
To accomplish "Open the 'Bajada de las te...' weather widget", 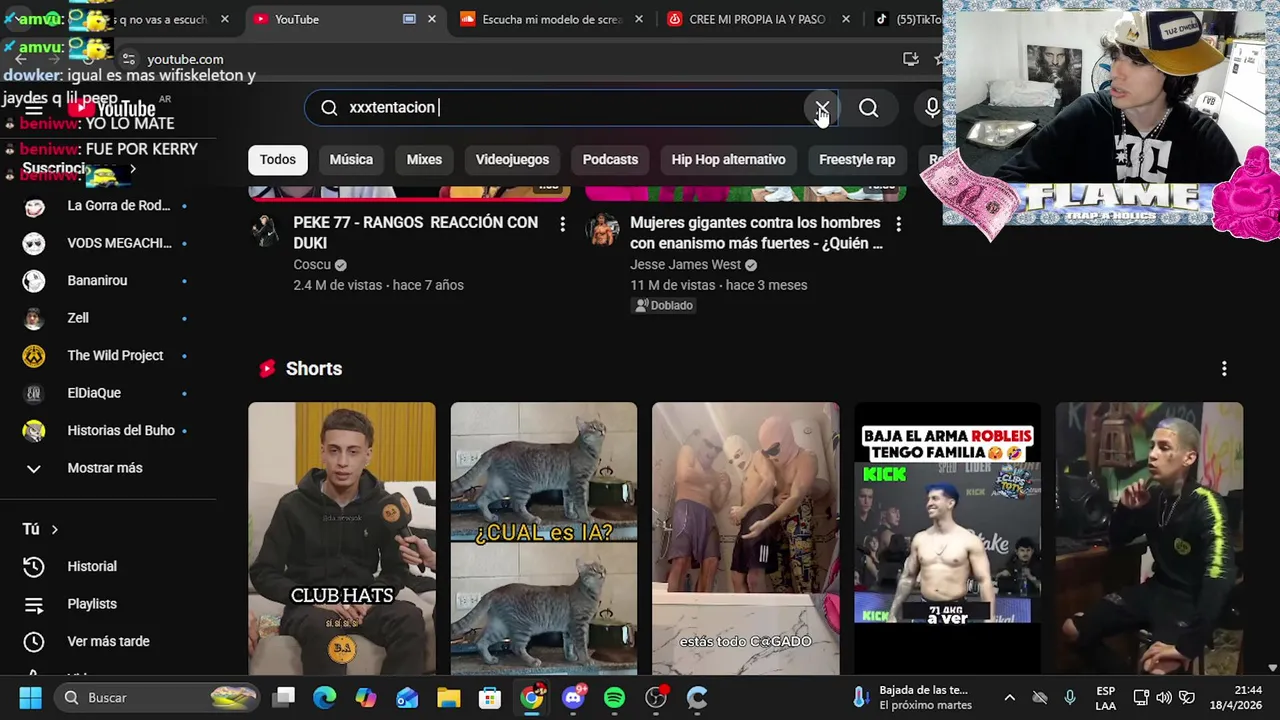I will pyautogui.click(x=913, y=697).
